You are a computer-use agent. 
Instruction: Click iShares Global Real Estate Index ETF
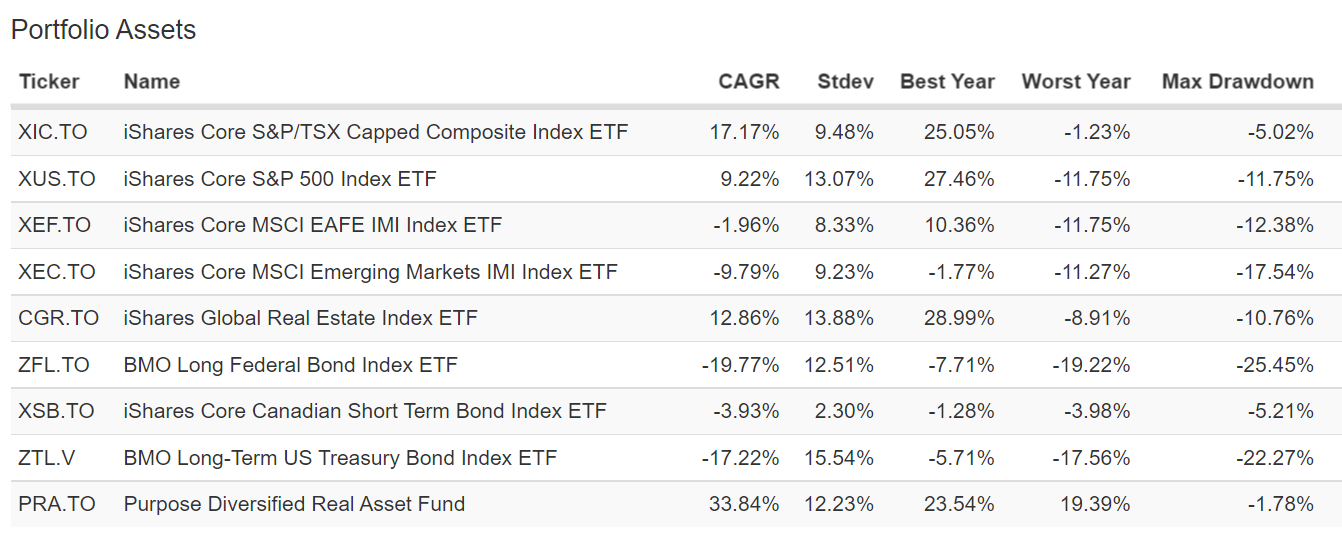pos(301,318)
